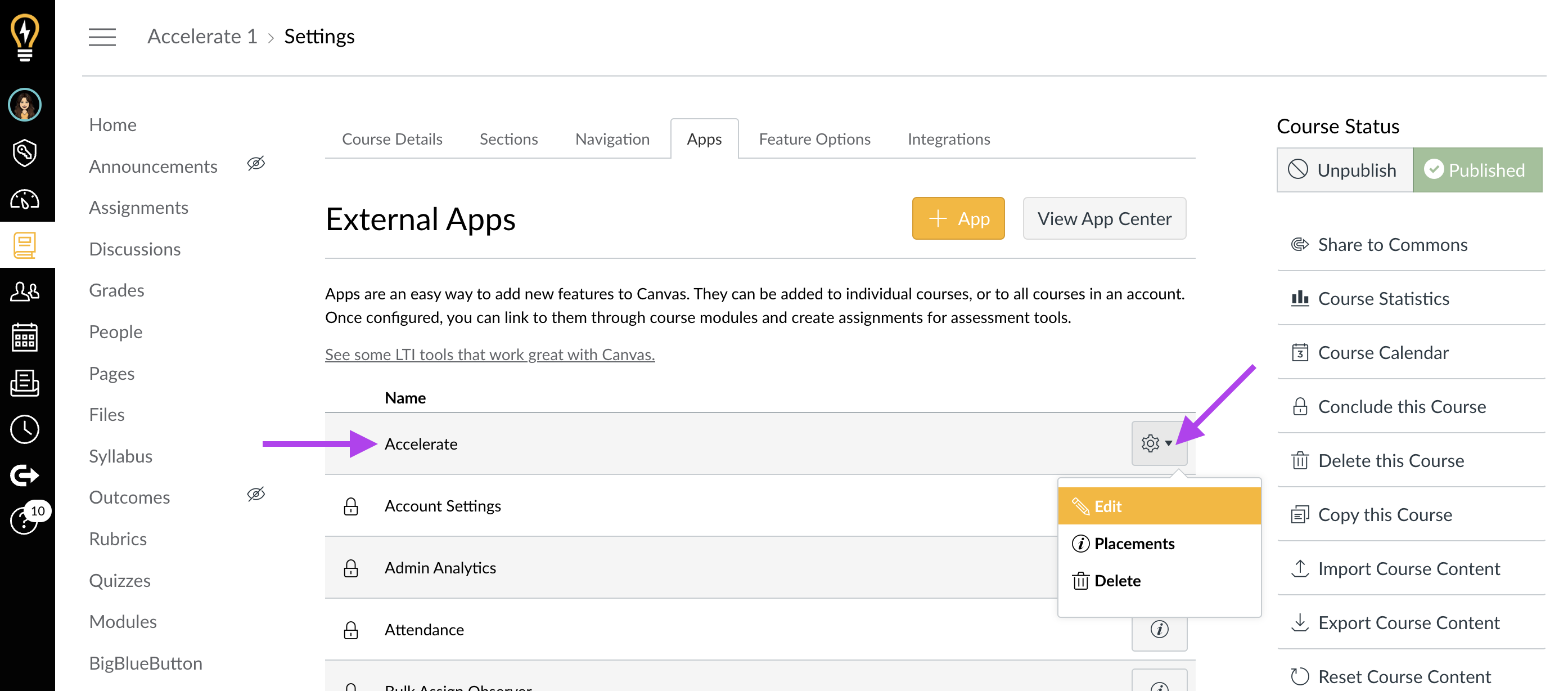
Task: Click the Reset Course Content refresh icon
Action: coord(1300,676)
